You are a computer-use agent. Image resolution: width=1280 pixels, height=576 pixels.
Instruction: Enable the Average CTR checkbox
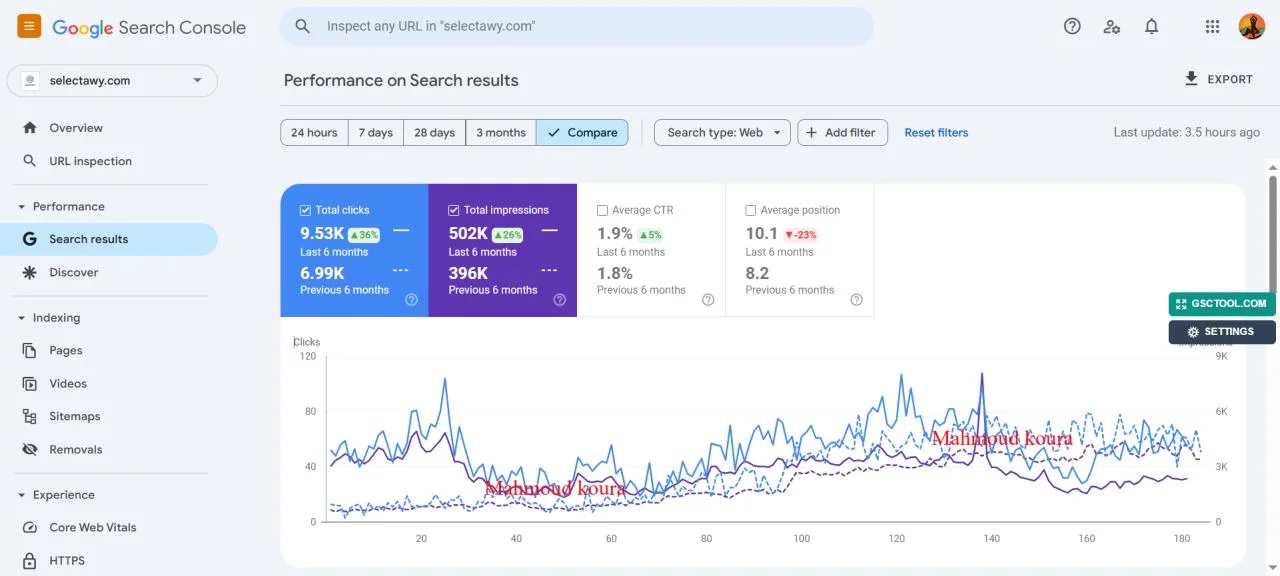tap(602, 211)
